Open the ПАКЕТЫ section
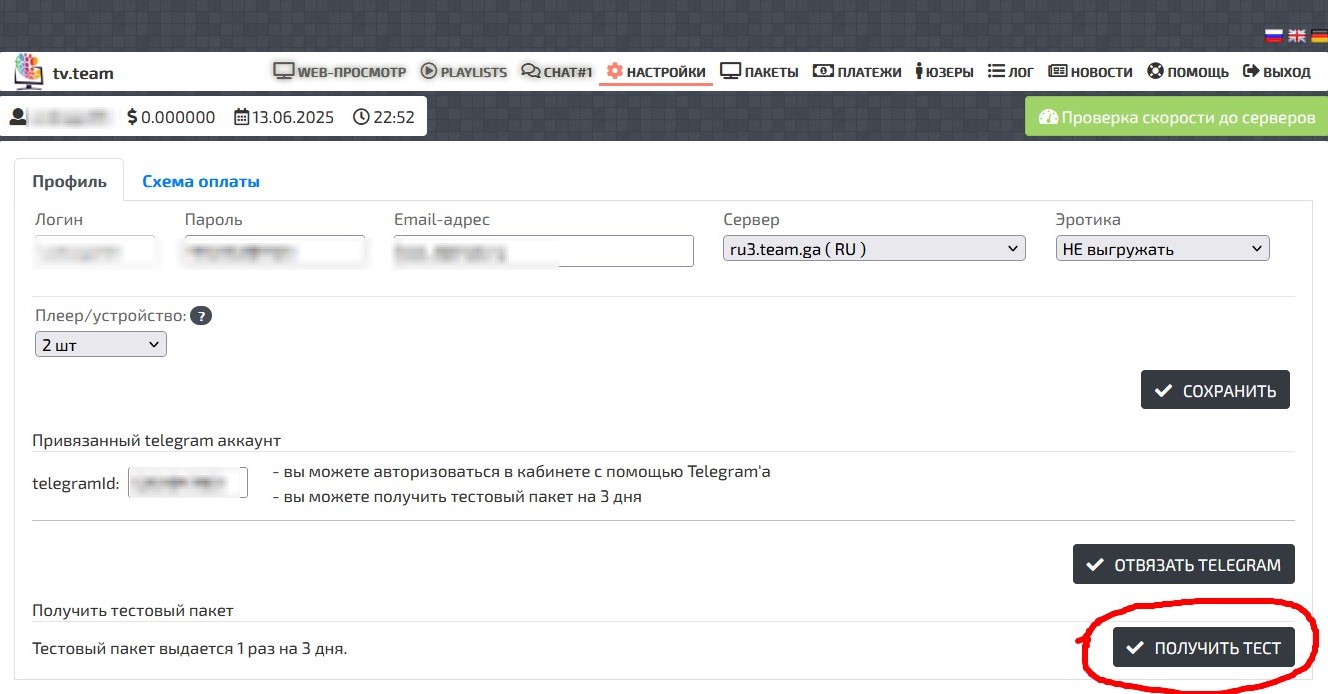Viewport: 1328px width, 694px height. tap(759, 72)
